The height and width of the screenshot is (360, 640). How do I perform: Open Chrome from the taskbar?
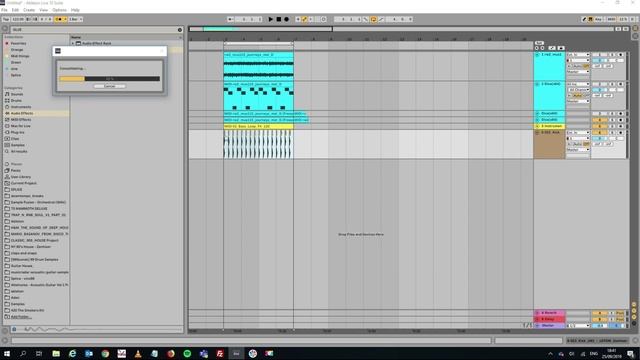click(x=105, y=353)
